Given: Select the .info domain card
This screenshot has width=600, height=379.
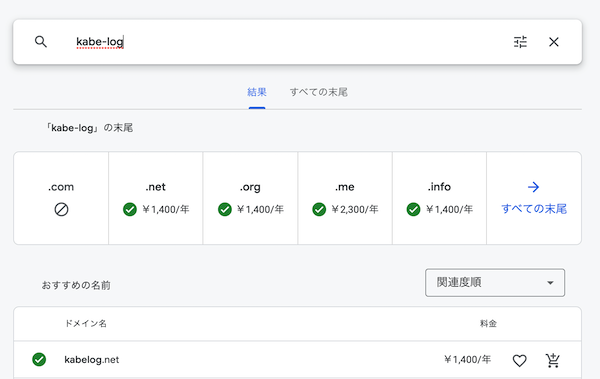Looking at the screenshot, I should pyautogui.click(x=439, y=198).
